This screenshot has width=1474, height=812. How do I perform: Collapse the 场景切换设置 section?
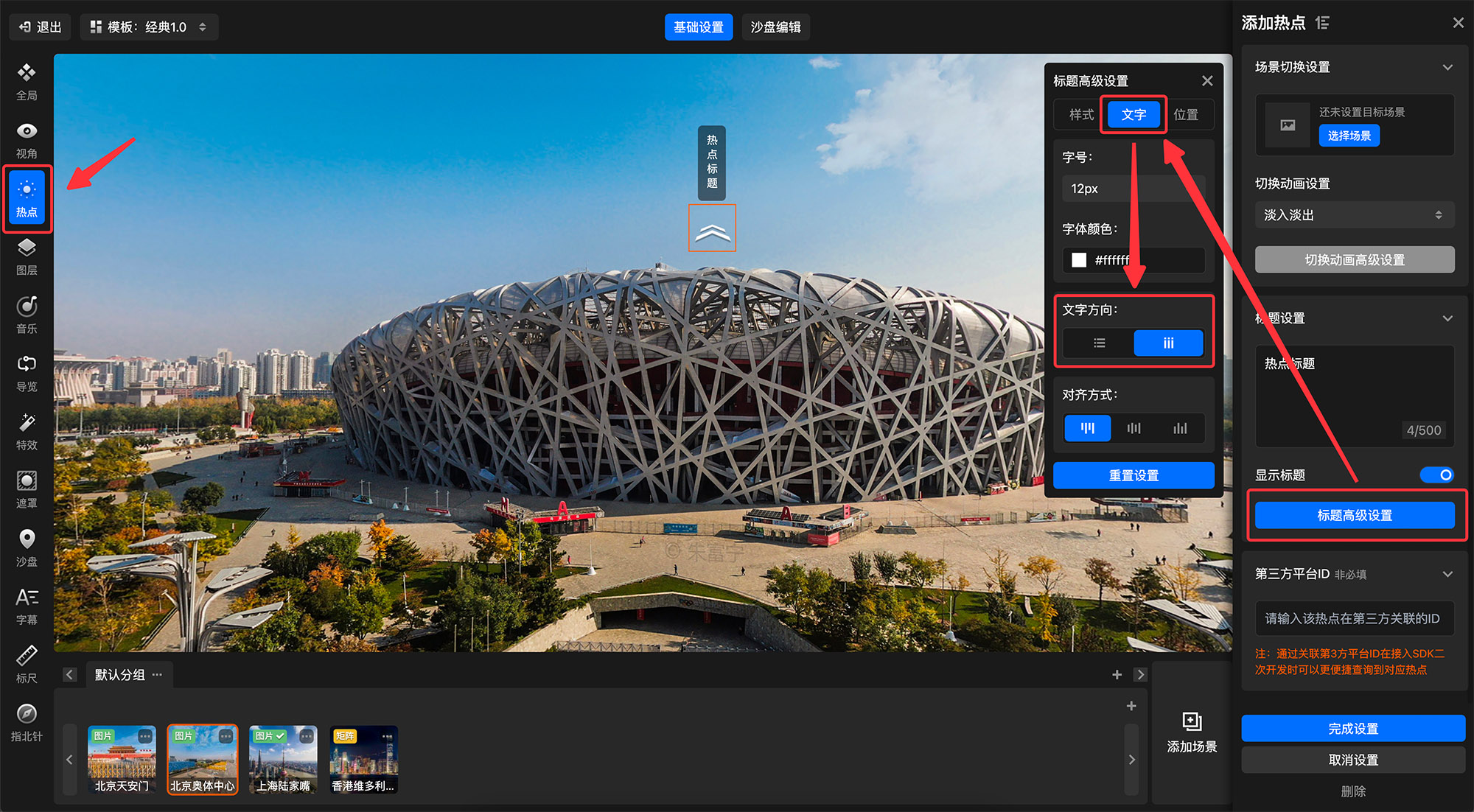(x=1447, y=67)
